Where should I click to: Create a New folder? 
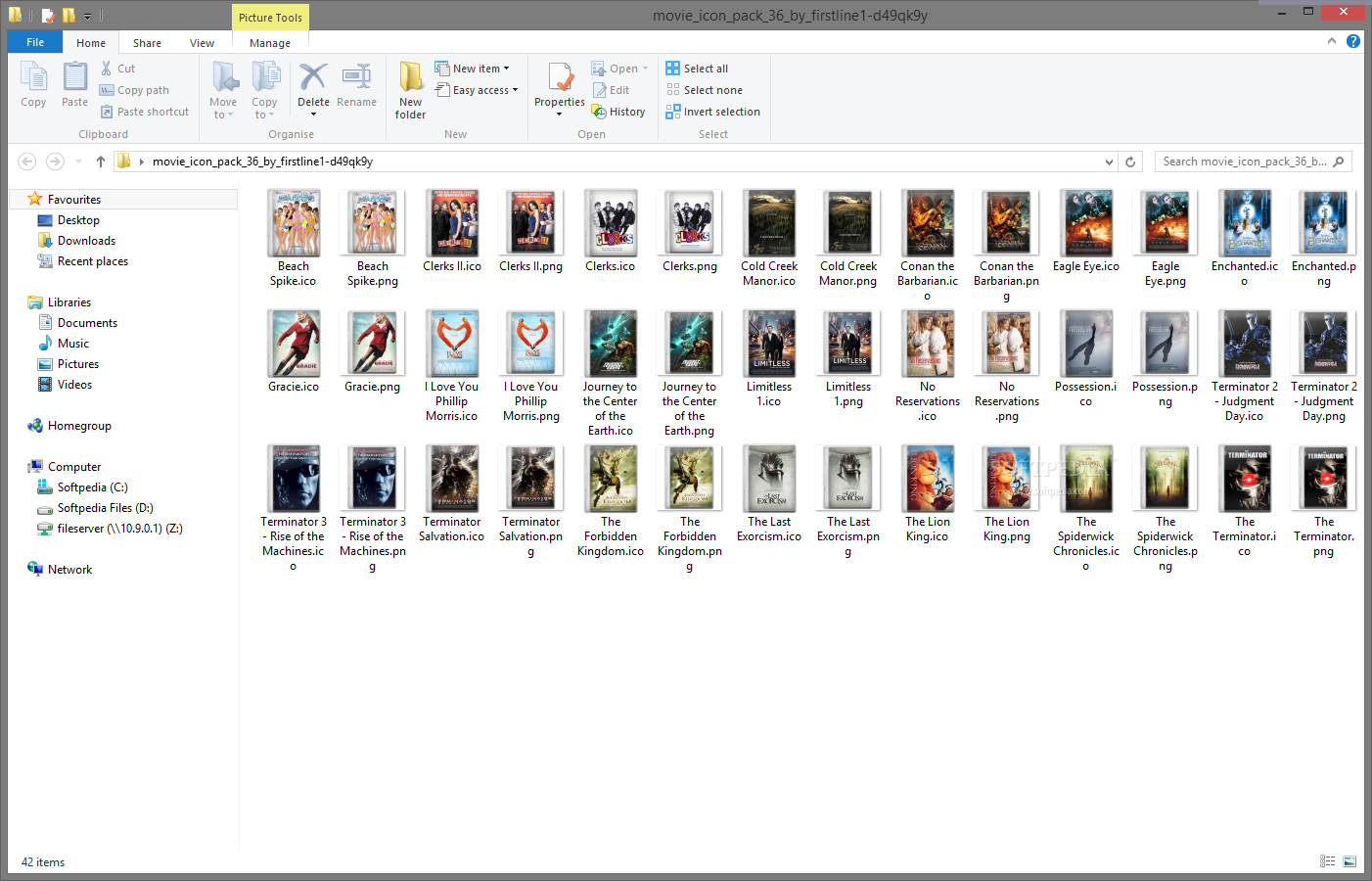pyautogui.click(x=411, y=90)
